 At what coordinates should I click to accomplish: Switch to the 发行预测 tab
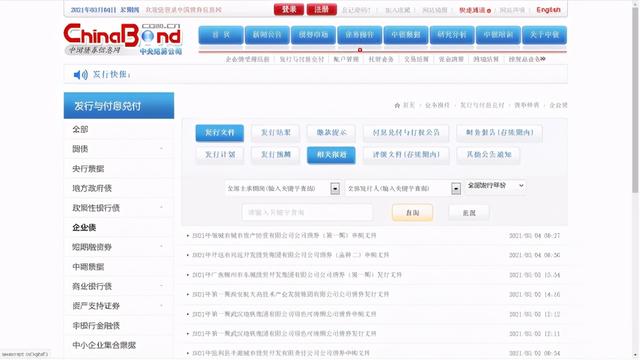point(276,155)
